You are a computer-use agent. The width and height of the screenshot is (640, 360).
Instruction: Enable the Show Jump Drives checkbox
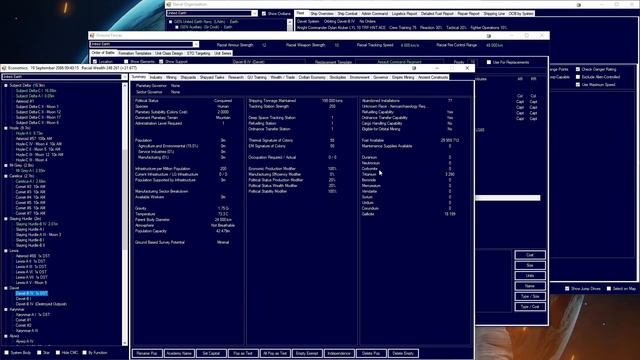point(567,289)
